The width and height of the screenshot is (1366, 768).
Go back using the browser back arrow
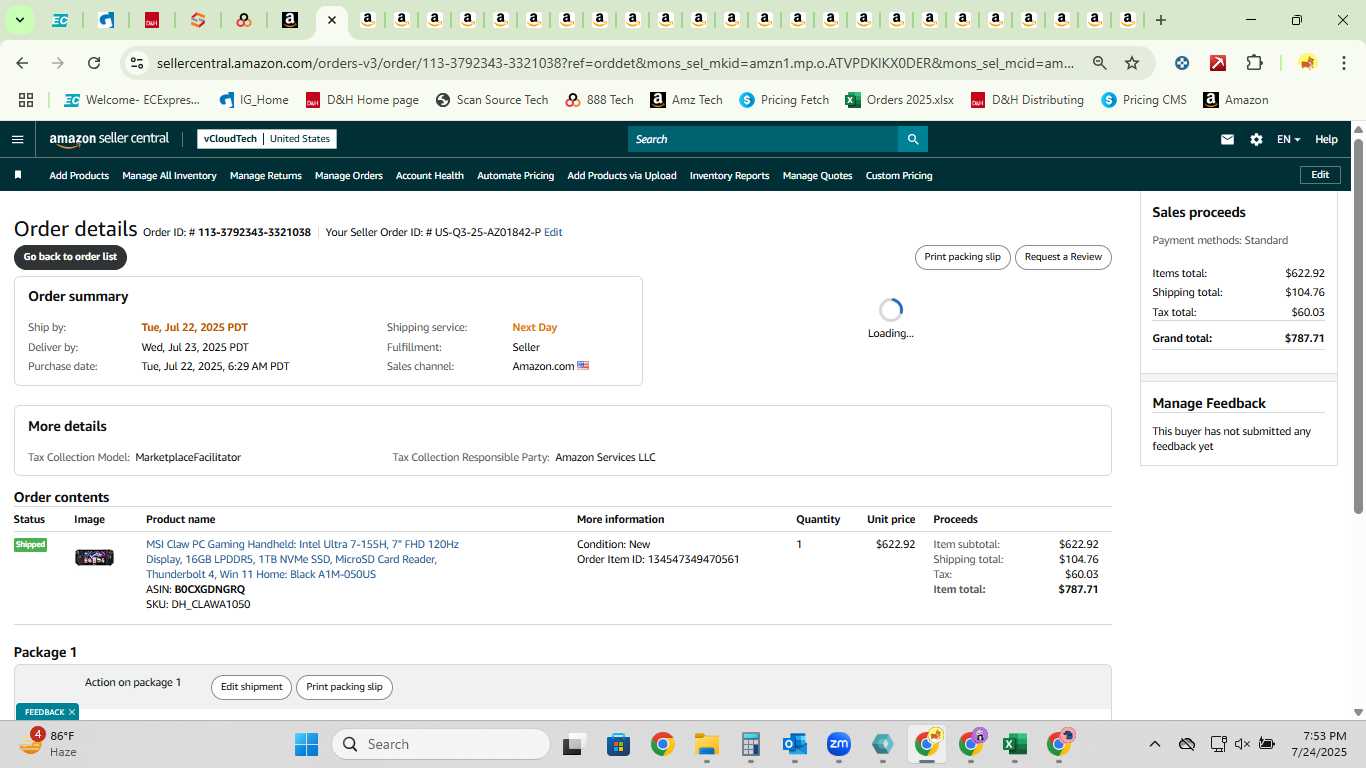[x=22, y=63]
